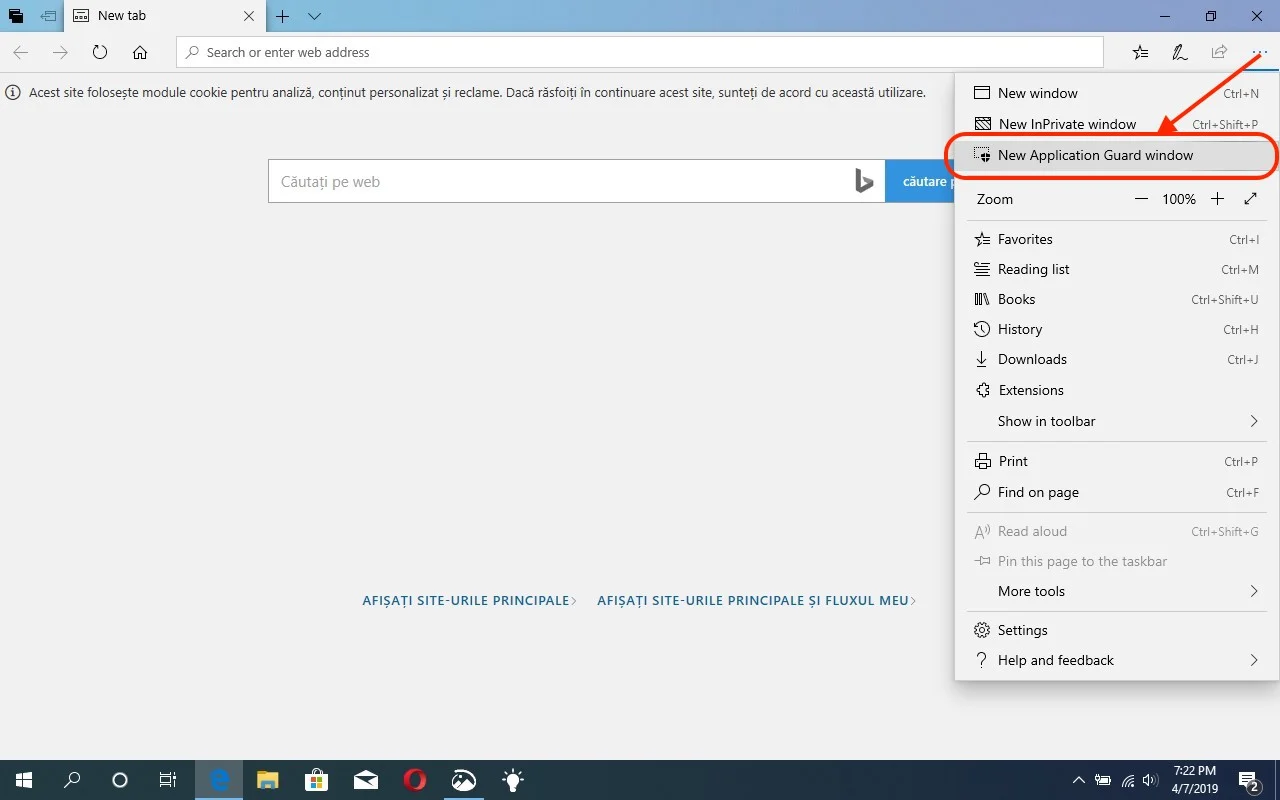Set tabs aside icon in tab bar
Image resolution: width=1280 pixels, height=800 pixels.
(48, 16)
